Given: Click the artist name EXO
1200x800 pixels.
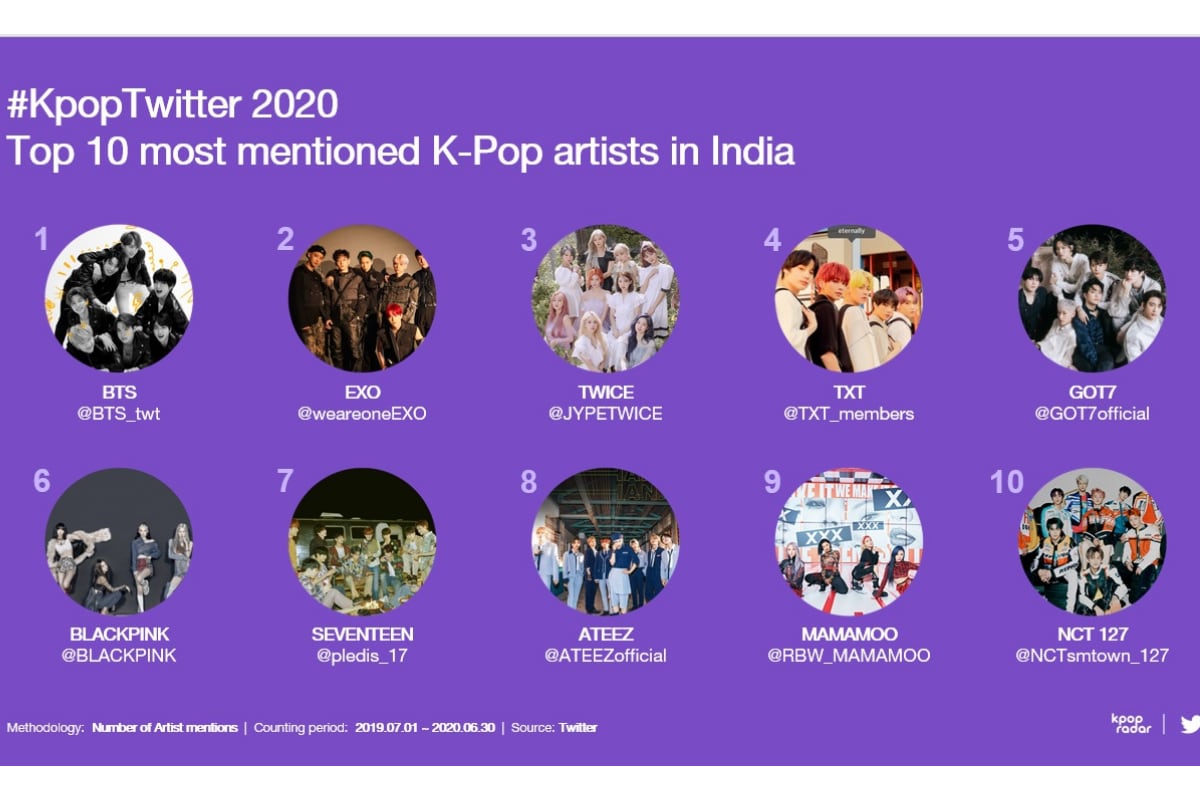Looking at the screenshot, I should click(x=362, y=392).
